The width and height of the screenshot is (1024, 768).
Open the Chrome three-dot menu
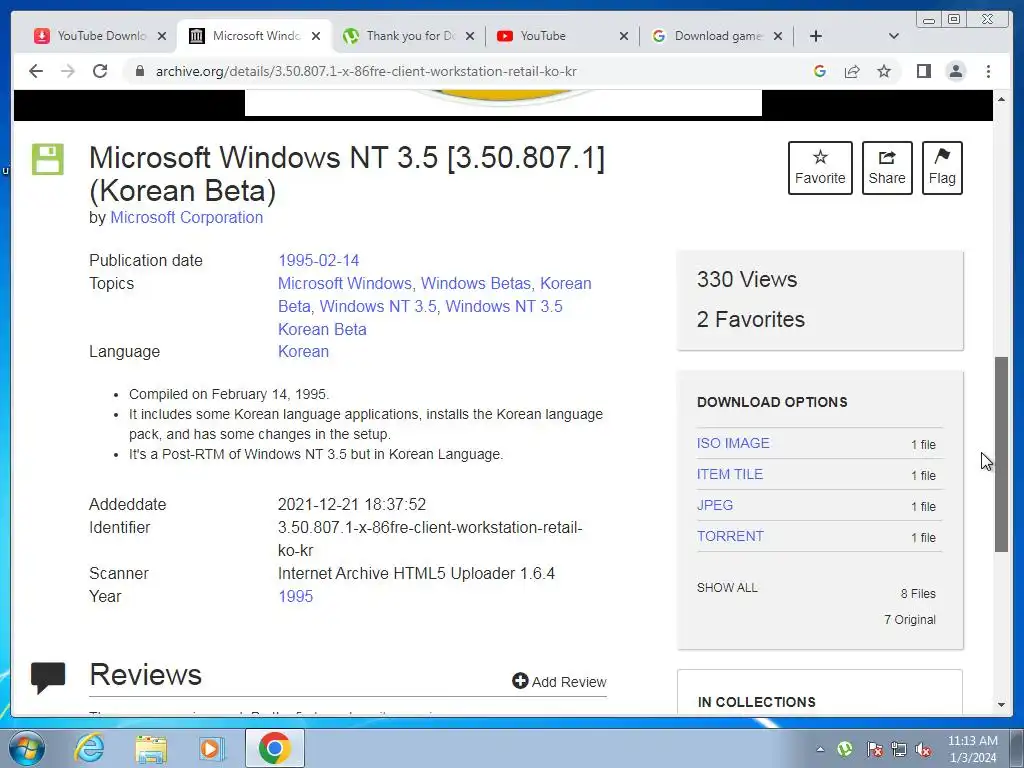pyautogui.click(x=988, y=71)
